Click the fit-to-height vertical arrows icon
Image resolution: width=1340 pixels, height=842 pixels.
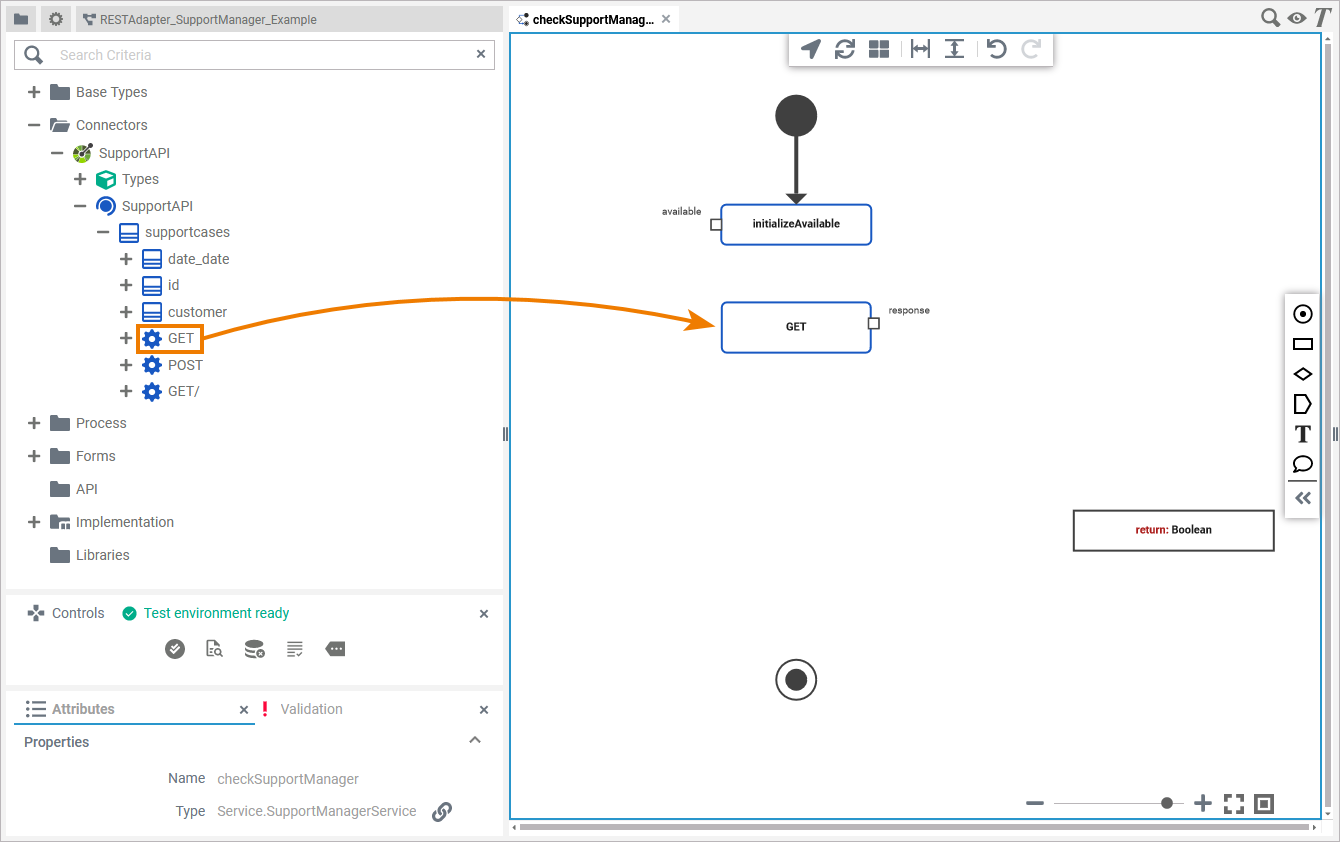(x=955, y=49)
